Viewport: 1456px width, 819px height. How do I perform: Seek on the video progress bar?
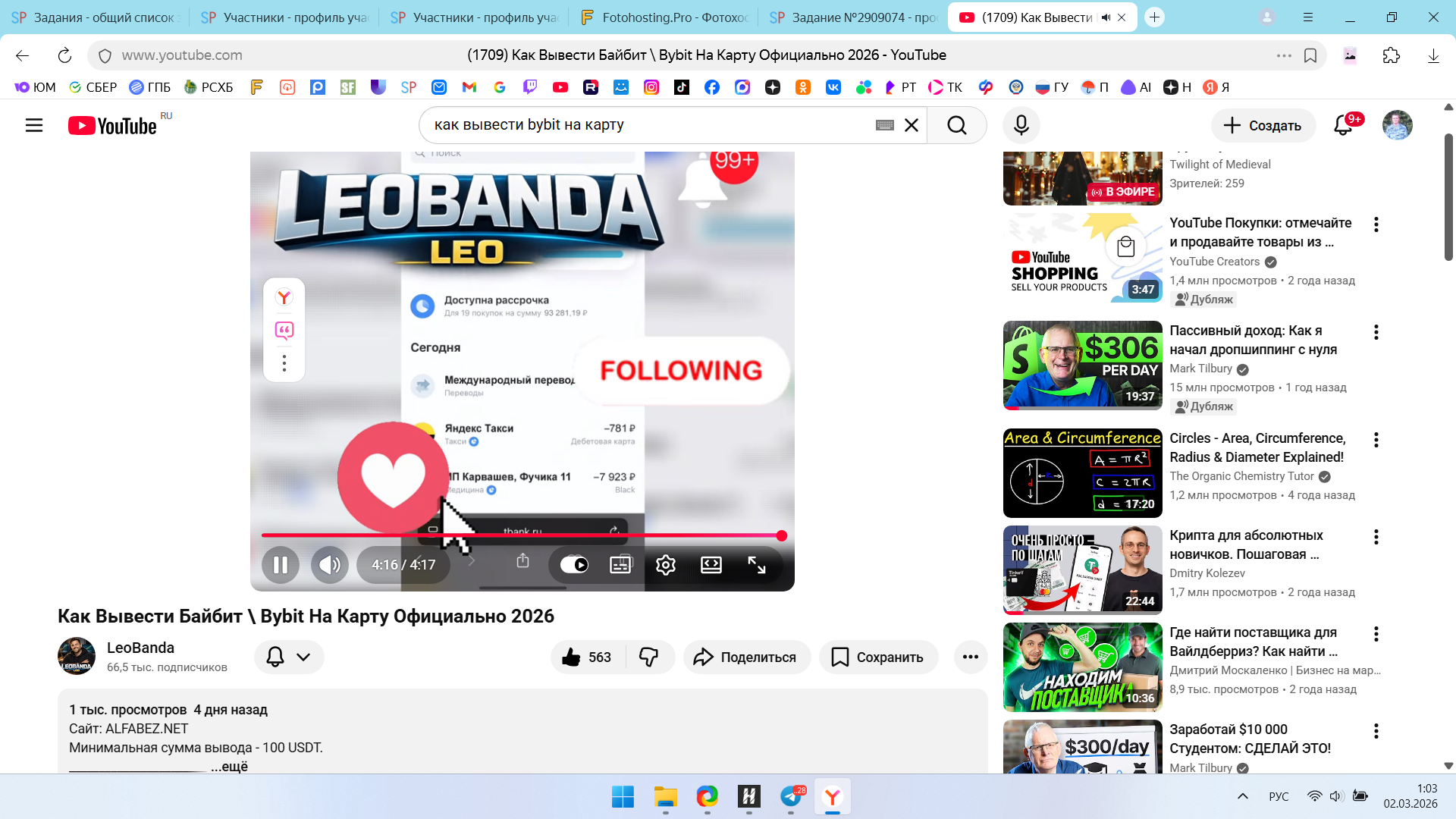522,535
